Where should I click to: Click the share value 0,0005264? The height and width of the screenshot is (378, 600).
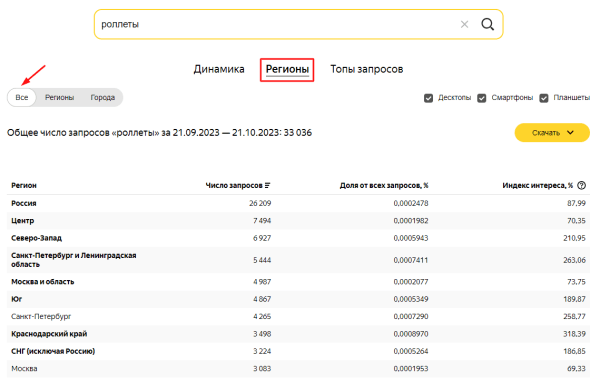[x=411, y=351]
